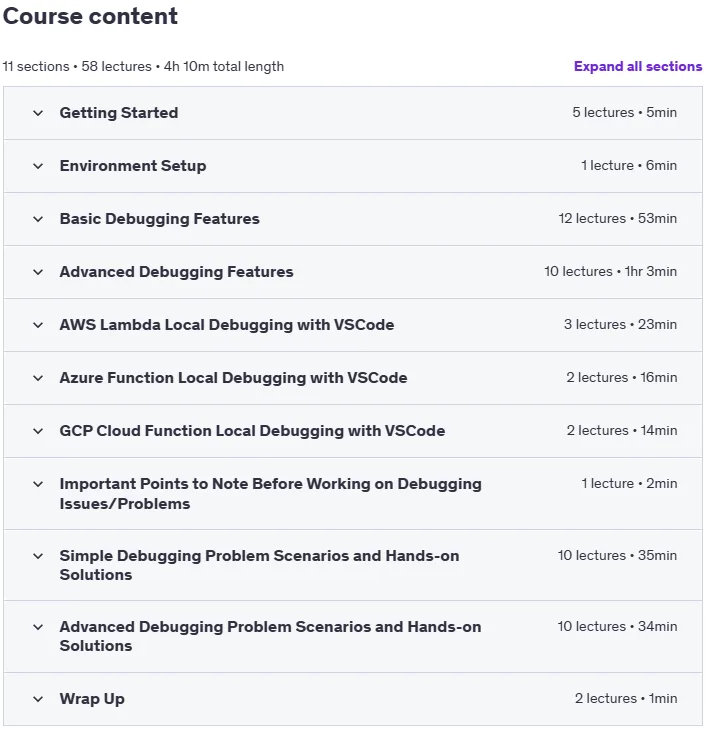Select Azure Function Local Debugging title

point(233,378)
